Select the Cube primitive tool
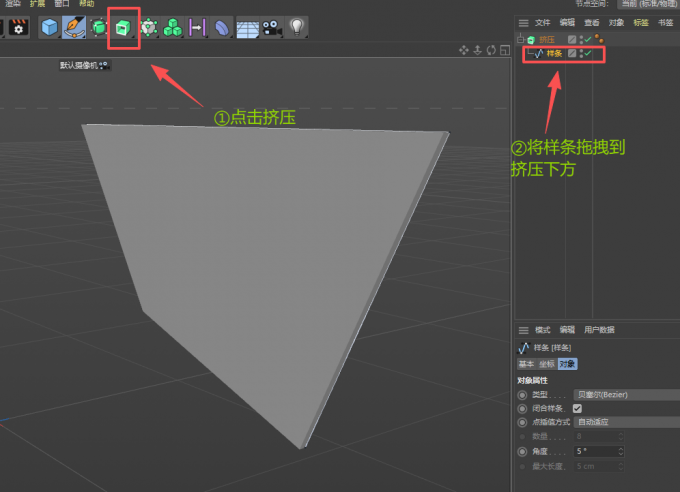The width and height of the screenshot is (680, 492). tap(49, 28)
